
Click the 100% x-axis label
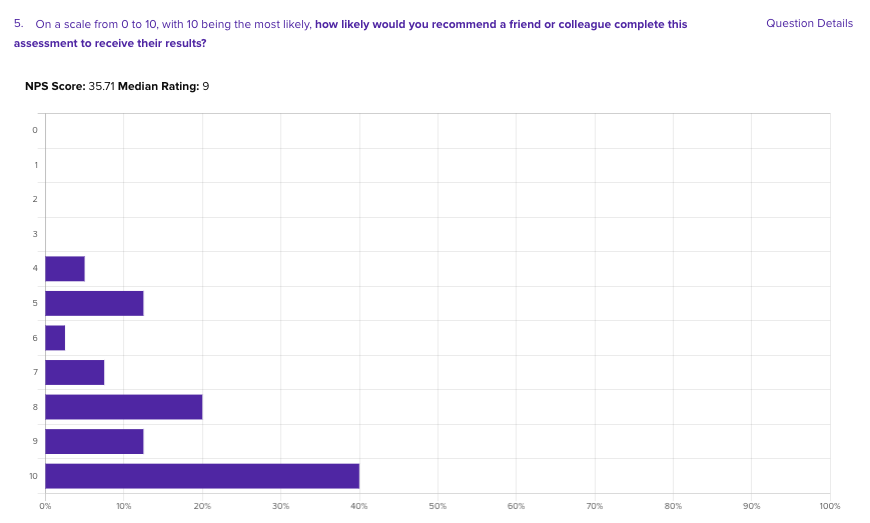829,507
